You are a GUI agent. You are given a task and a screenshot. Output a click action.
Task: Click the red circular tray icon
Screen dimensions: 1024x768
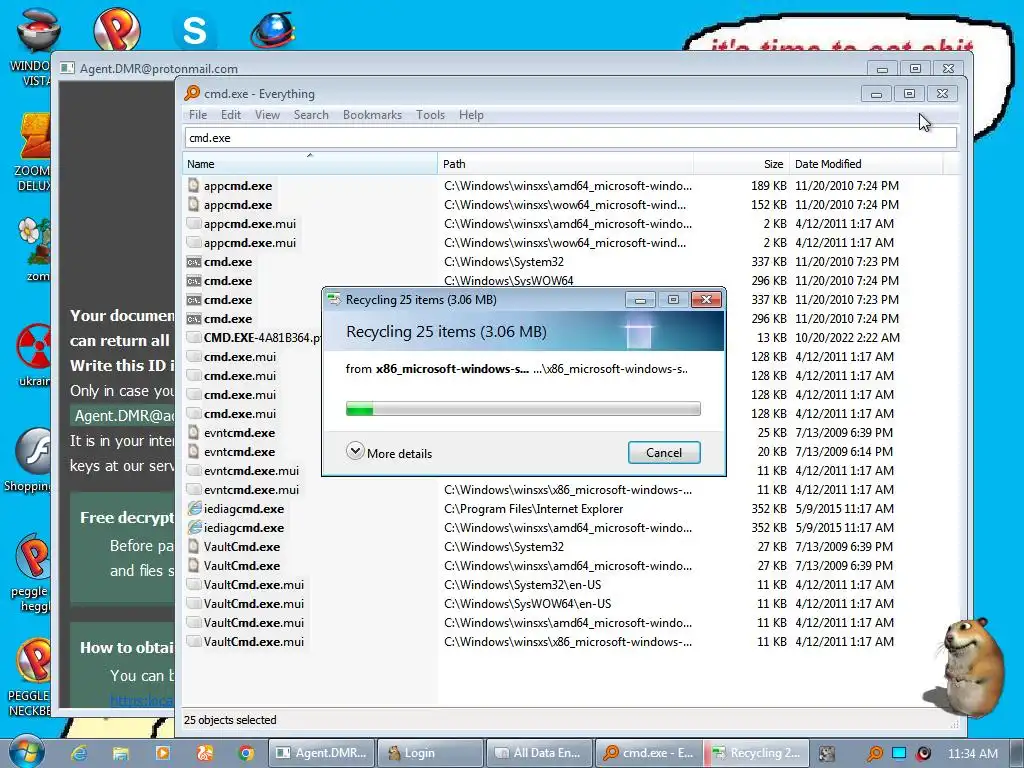point(923,753)
